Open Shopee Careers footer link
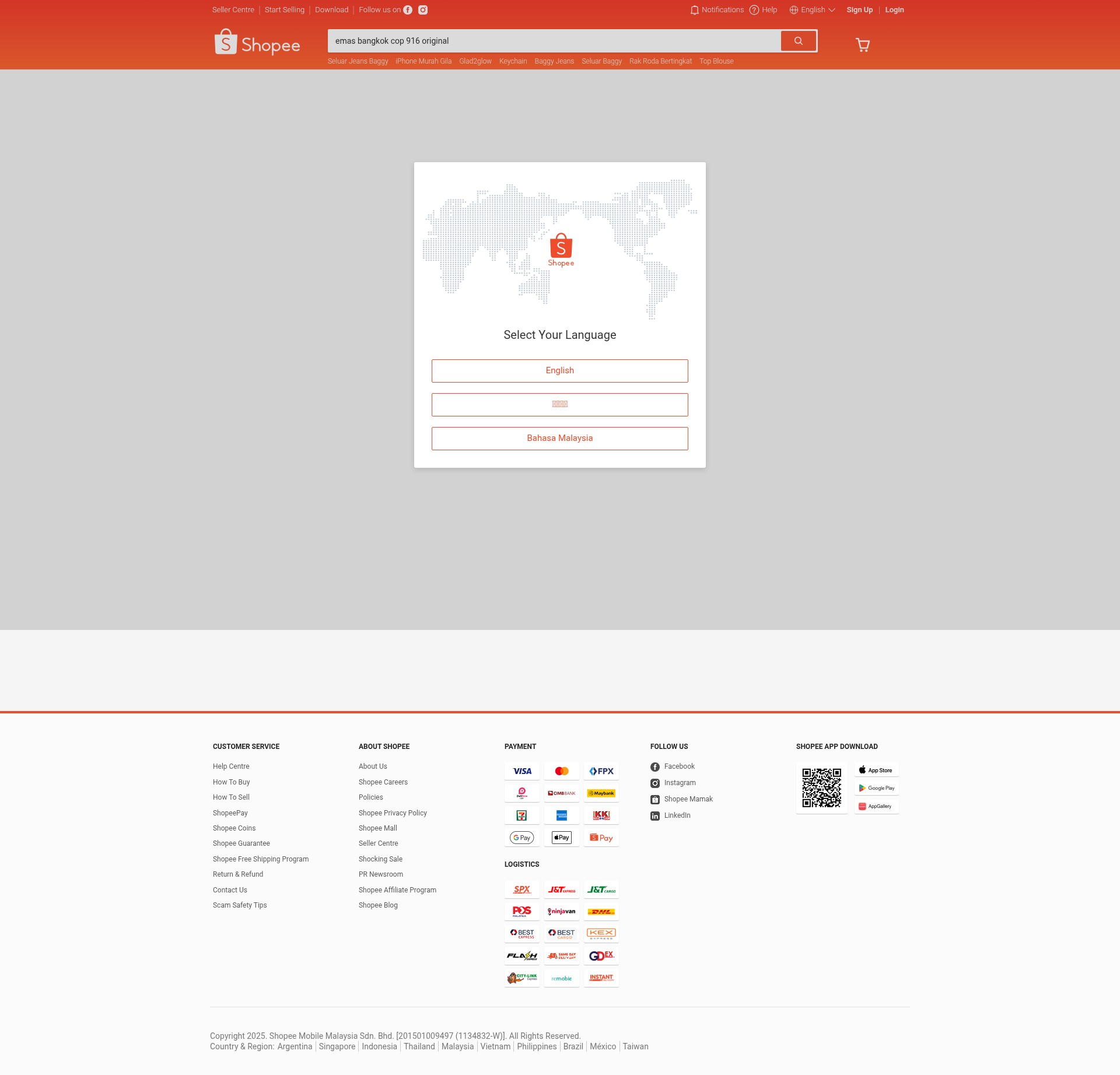The width and height of the screenshot is (1120, 1075). coord(383,782)
